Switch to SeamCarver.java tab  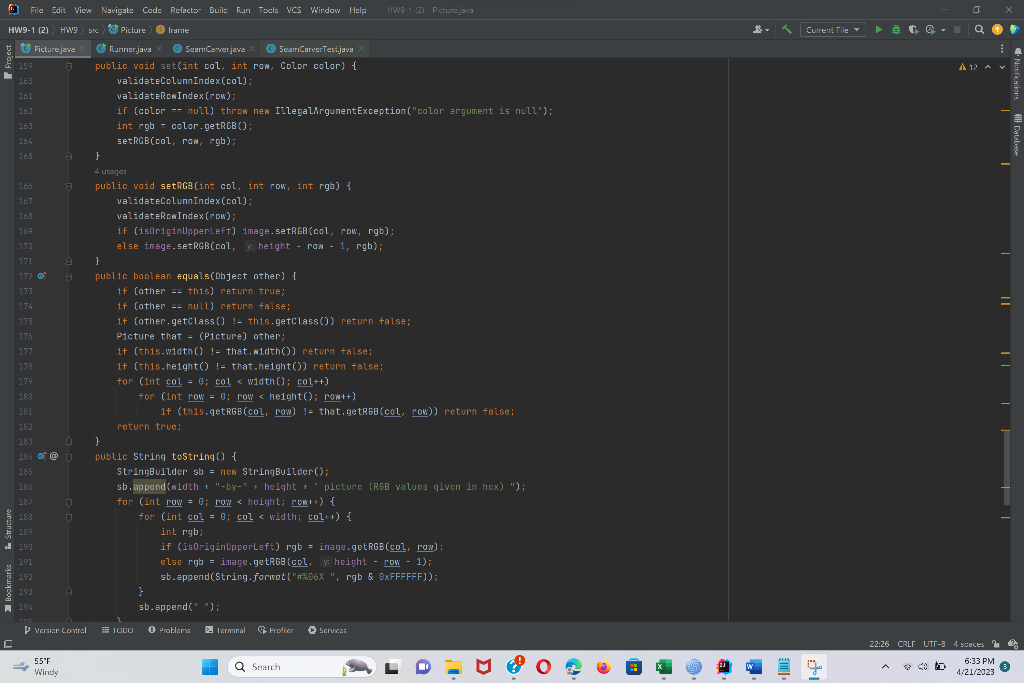pyautogui.click(x=215, y=49)
